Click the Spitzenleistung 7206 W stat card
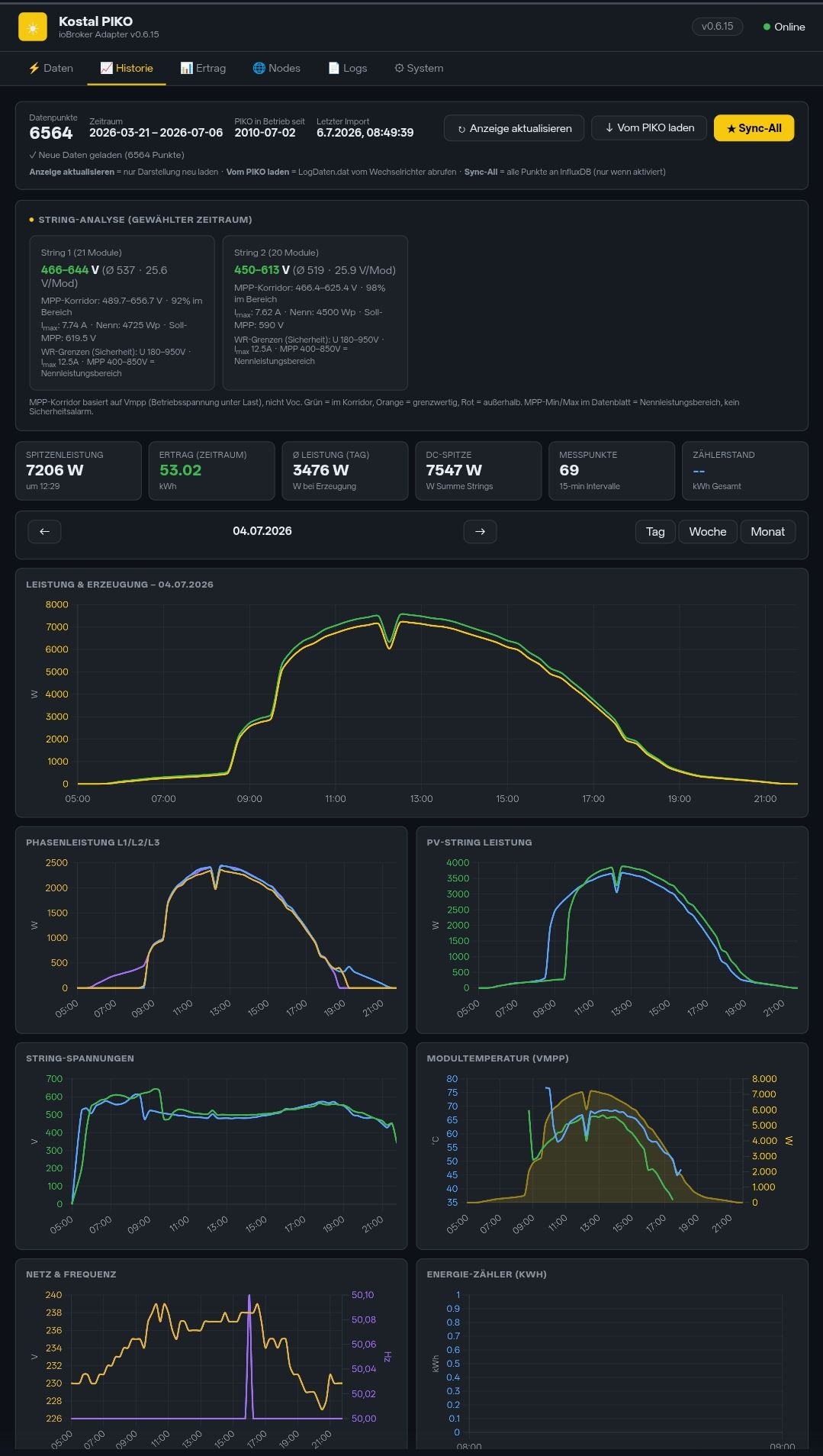The width and height of the screenshot is (823, 1456). (79, 471)
